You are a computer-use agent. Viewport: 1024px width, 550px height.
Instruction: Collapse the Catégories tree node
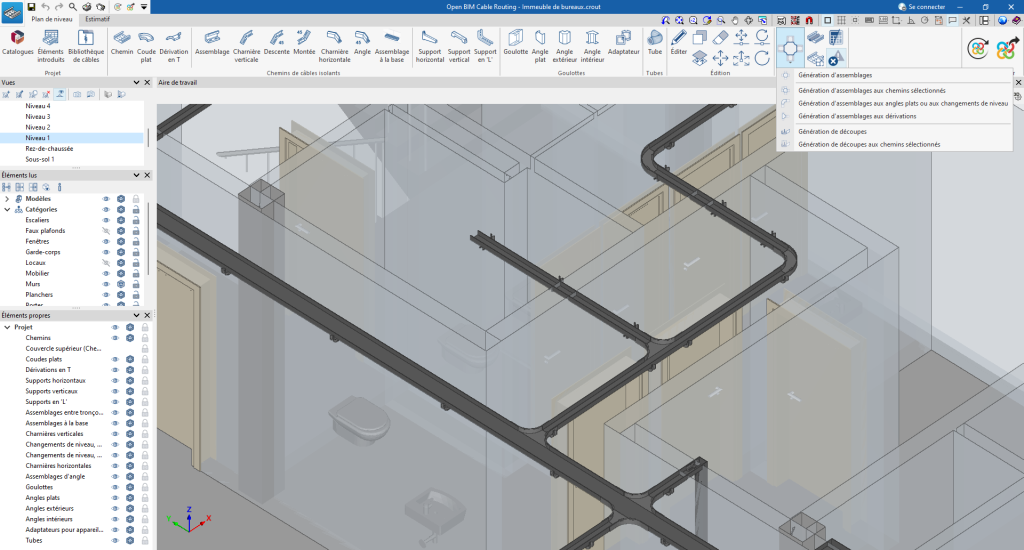pos(7,210)
